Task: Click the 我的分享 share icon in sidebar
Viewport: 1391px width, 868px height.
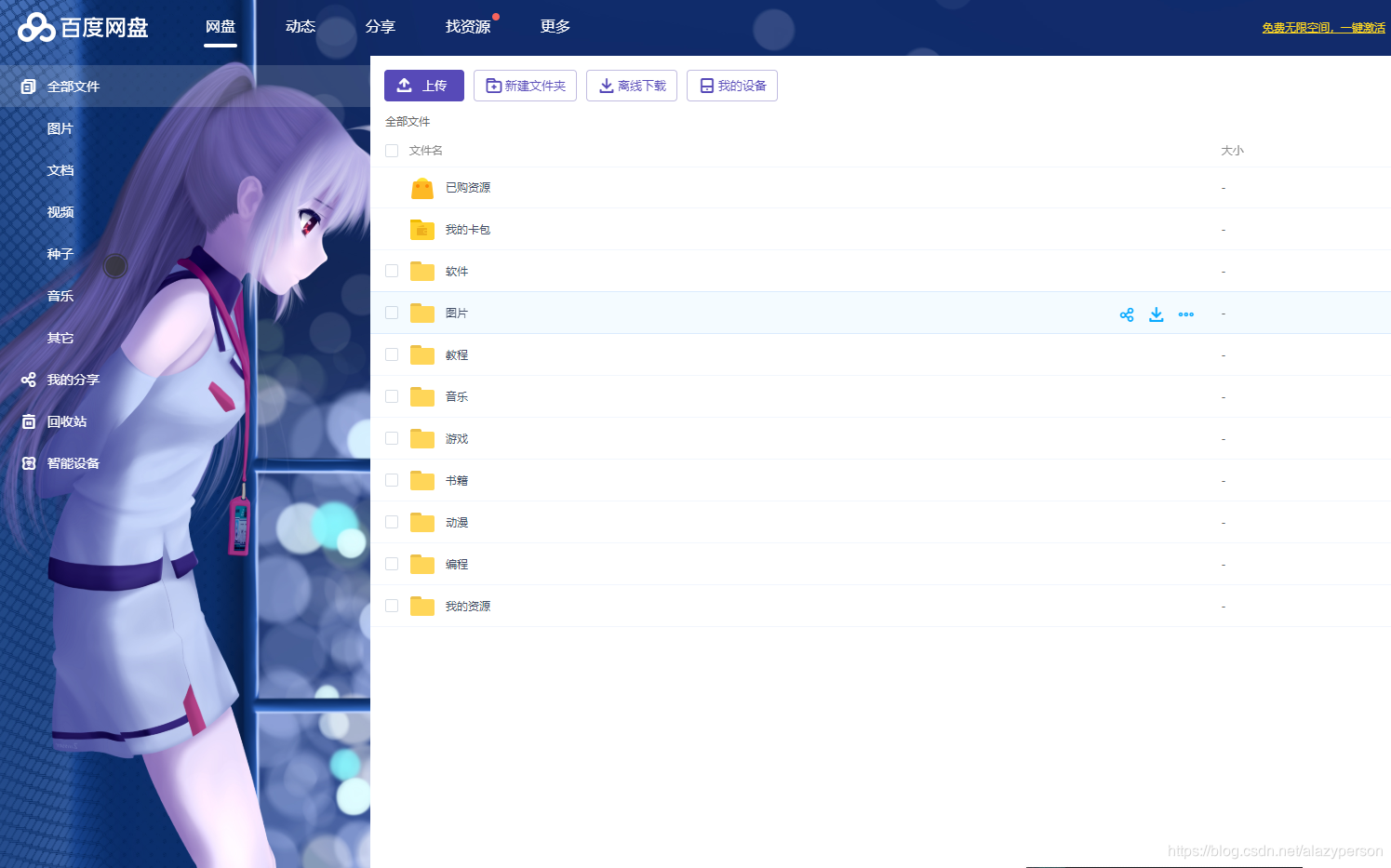Action: click(x=29, y=380)
